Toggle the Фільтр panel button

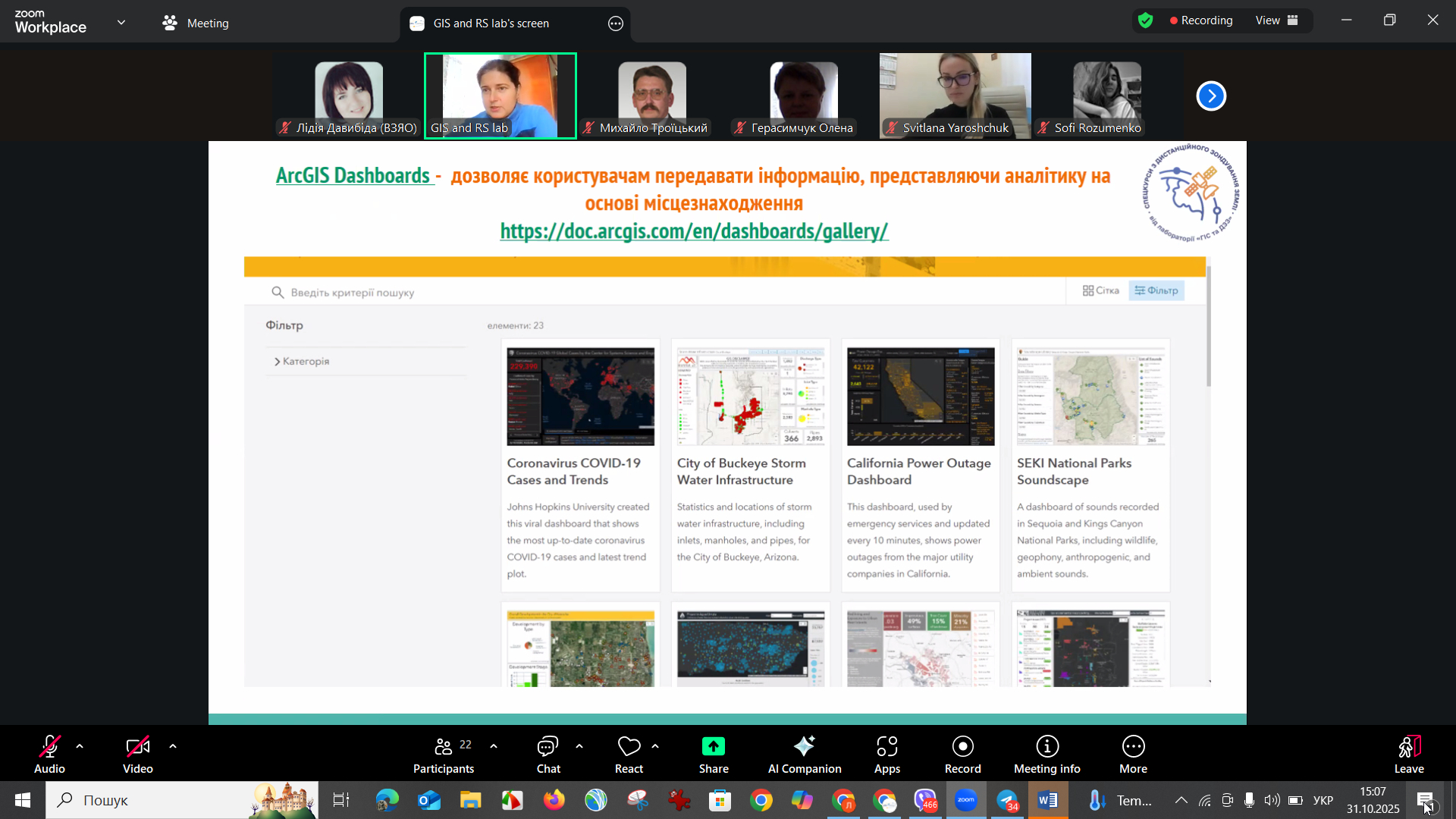1156,291
